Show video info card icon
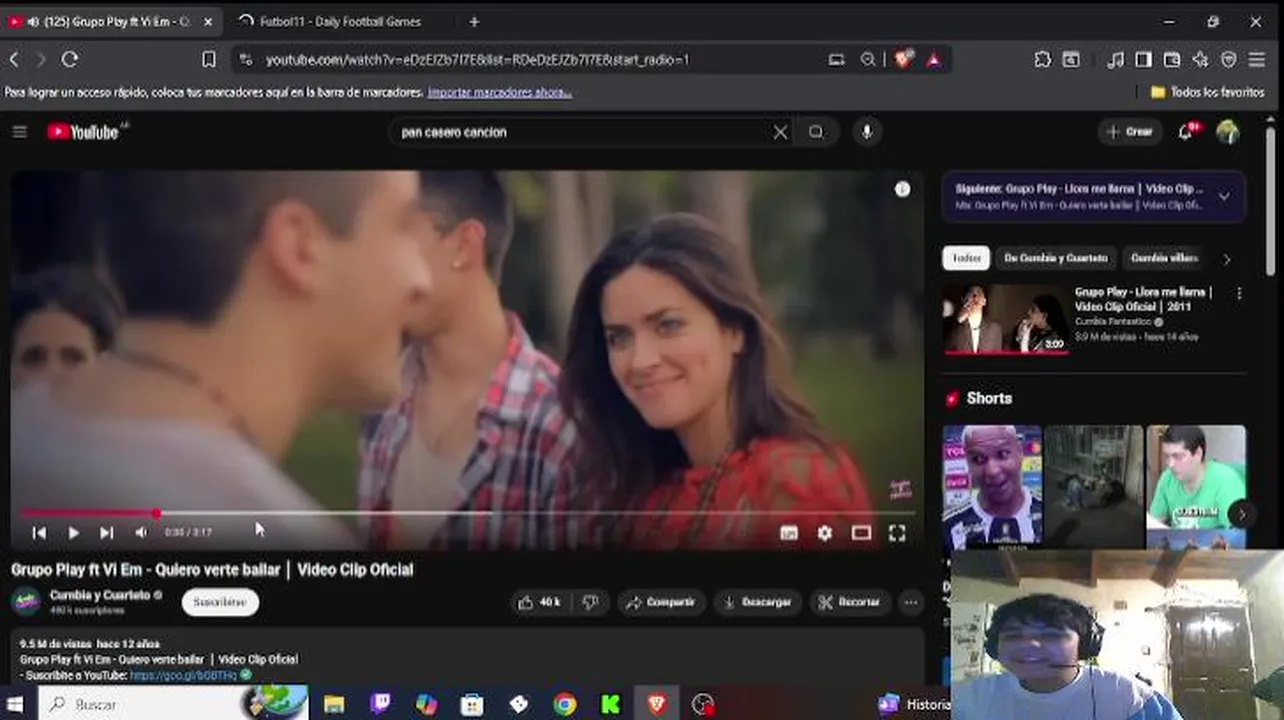The width and height of the screenshot is (1284, 720). coord(902,189)
